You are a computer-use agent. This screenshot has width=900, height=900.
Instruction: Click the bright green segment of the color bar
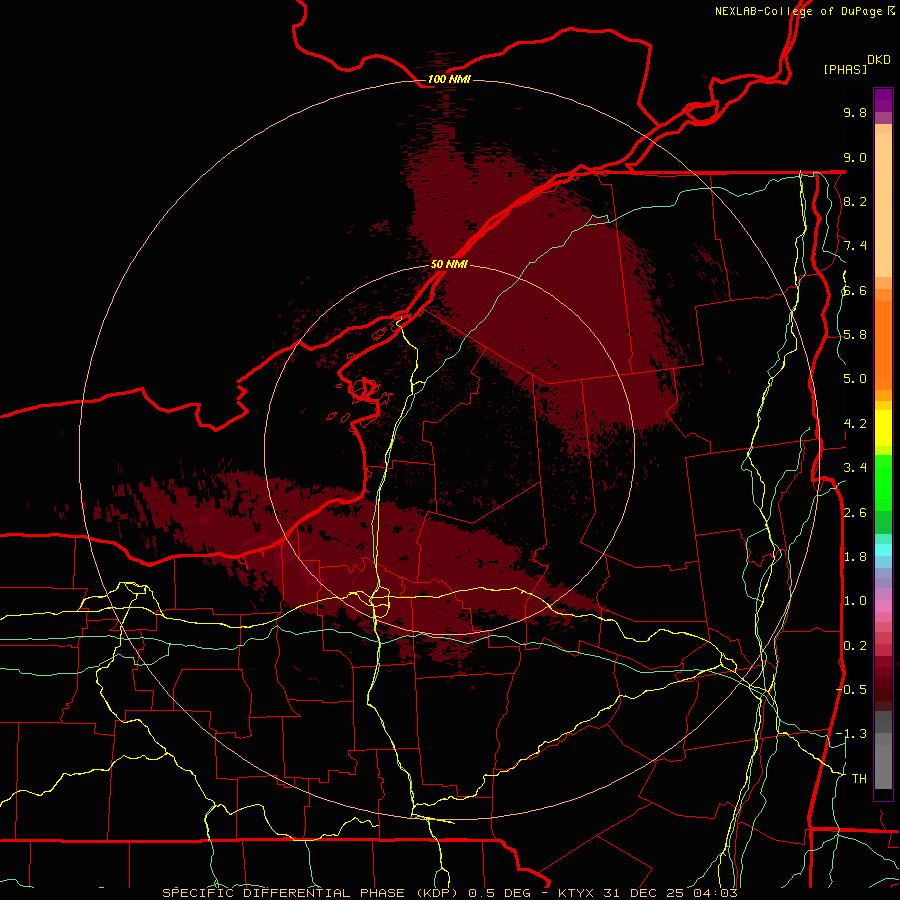pos(883,482)
